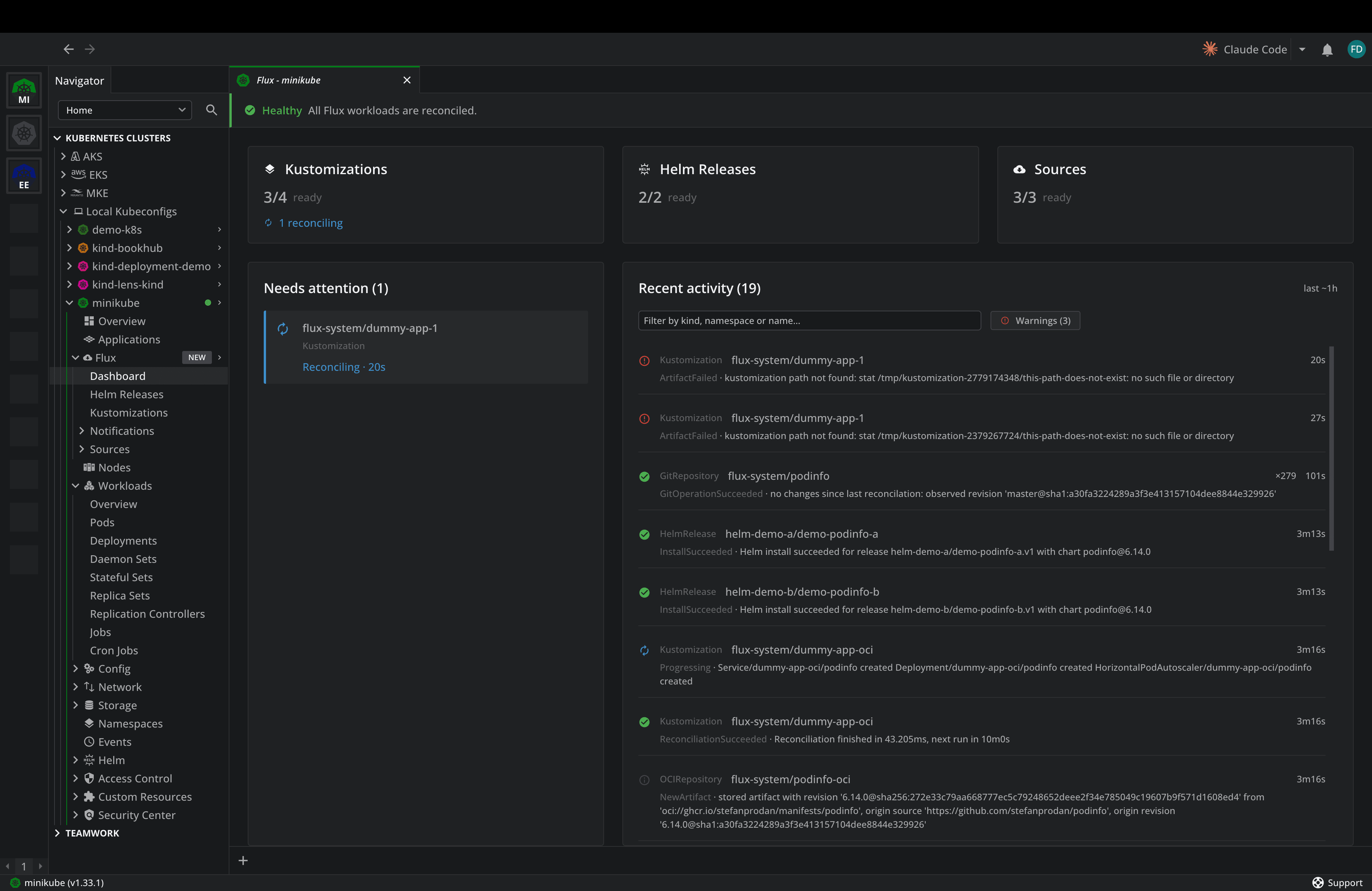Click the Claude Code starburst icon
Image resolution: width=1372 pixels, height=891 pixels.
click(1209, 49)
